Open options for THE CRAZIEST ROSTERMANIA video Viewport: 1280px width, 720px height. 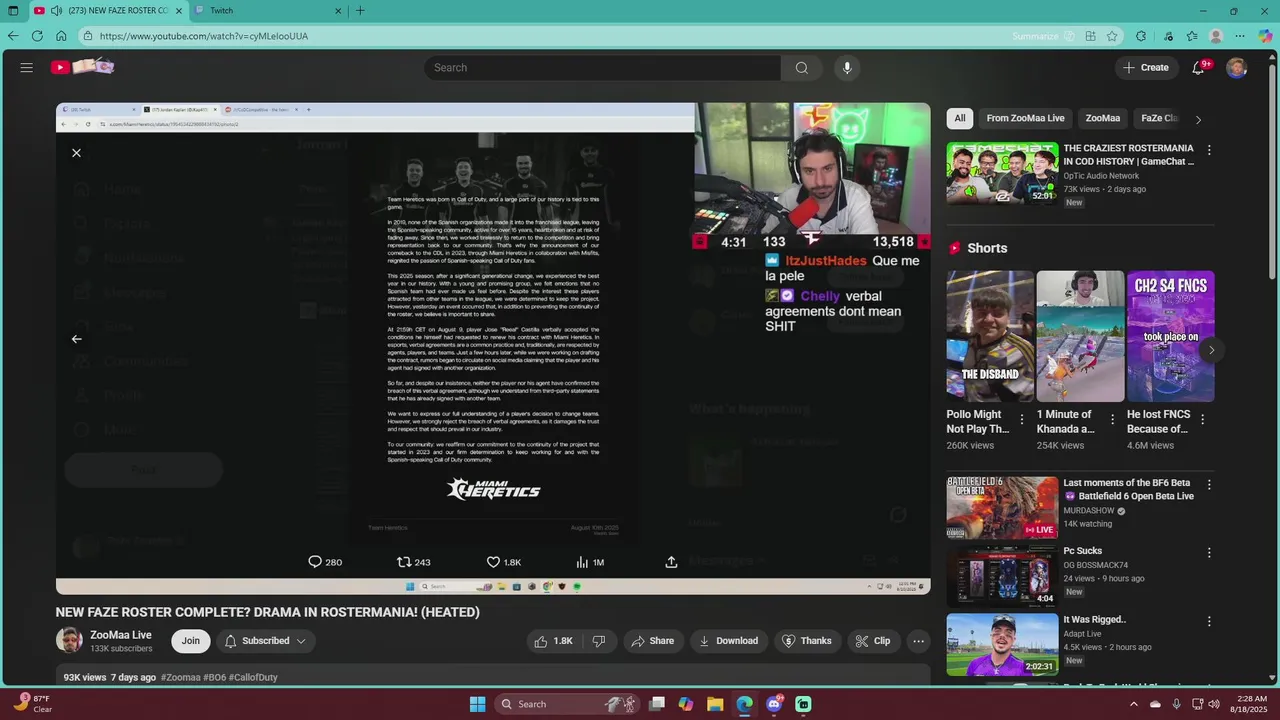pyautogui.click(x=1209, y=150)
